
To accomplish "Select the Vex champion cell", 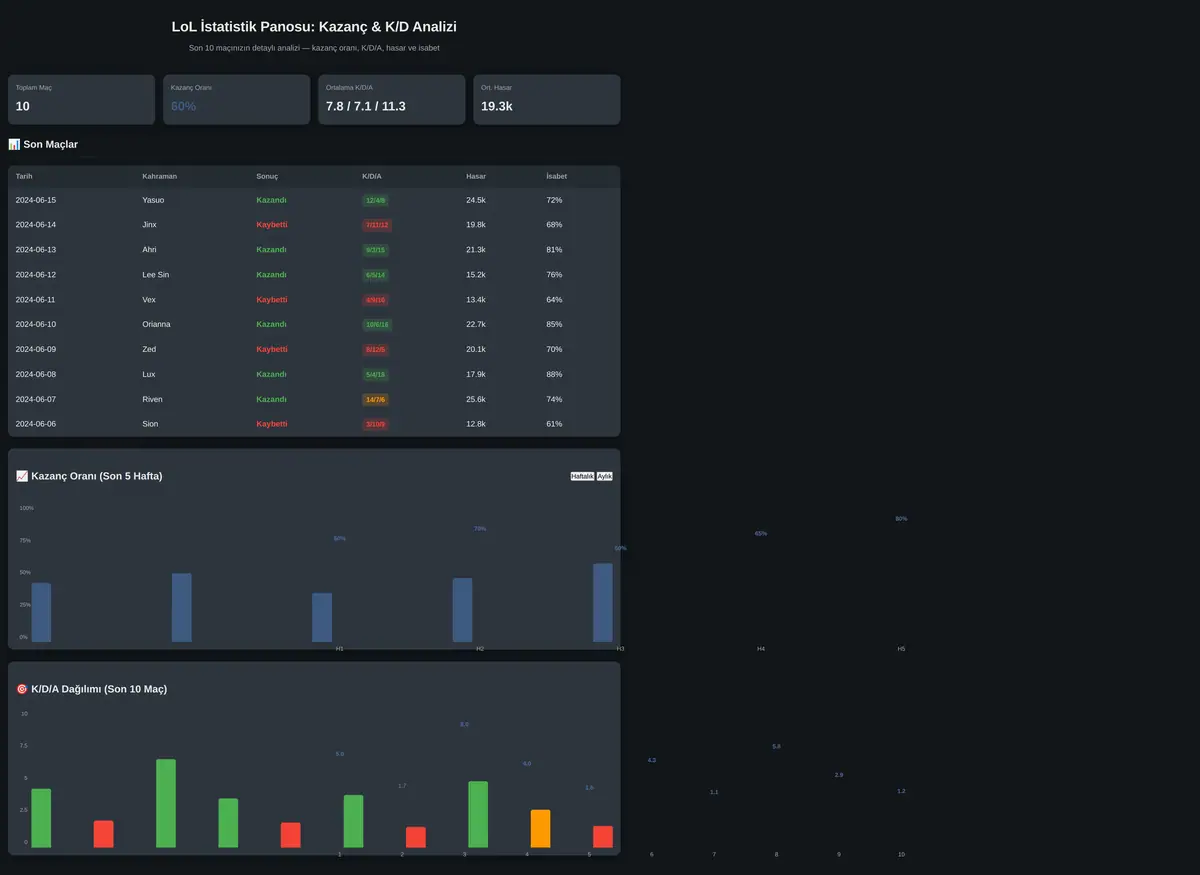I will pos(150,300).
